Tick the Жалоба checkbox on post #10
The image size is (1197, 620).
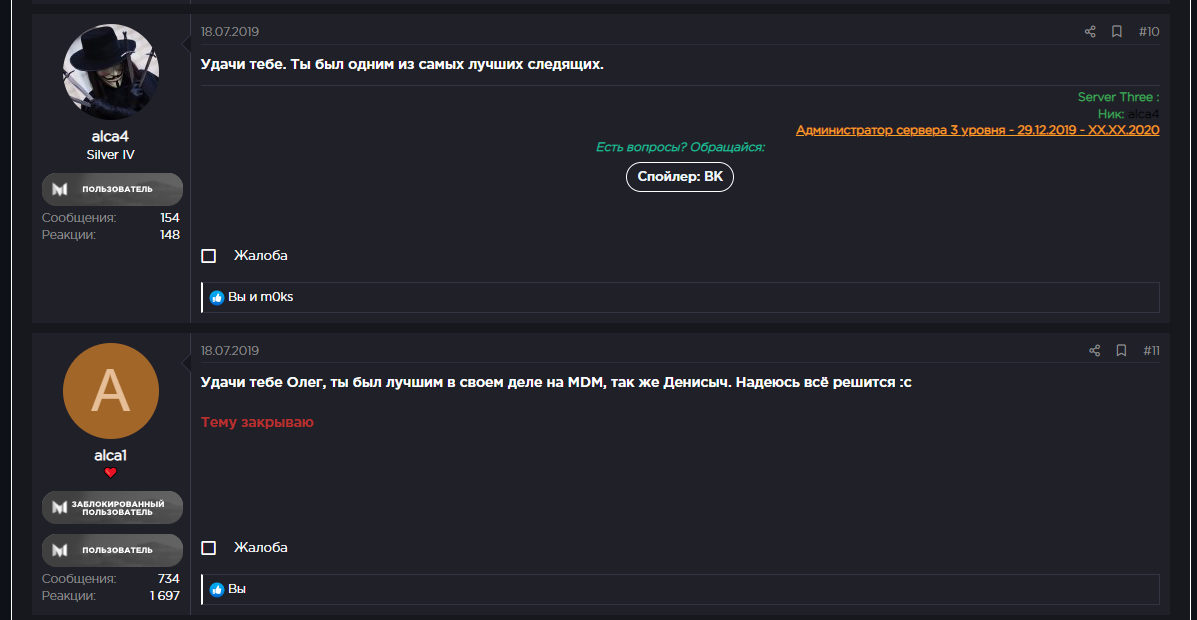click(209, 256)
